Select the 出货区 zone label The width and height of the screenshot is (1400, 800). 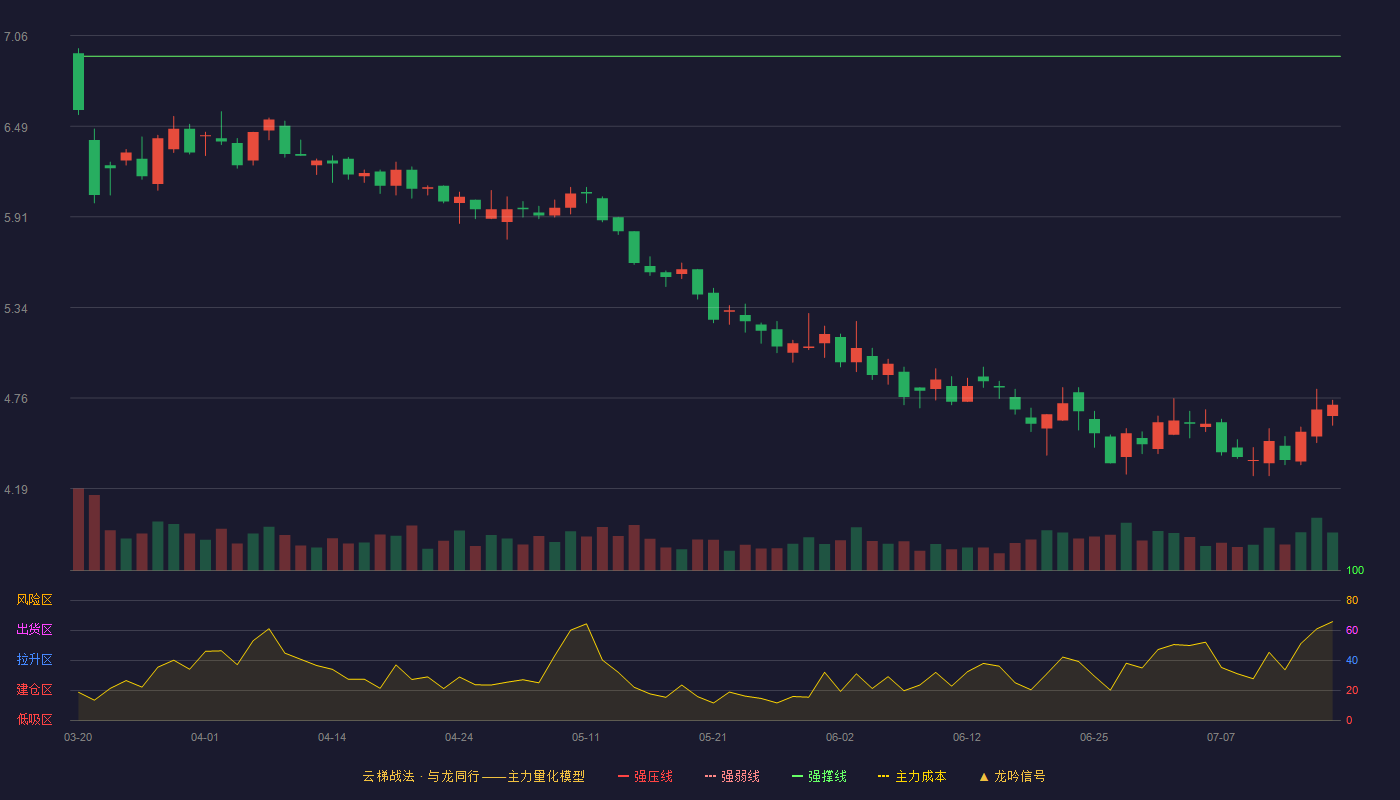[34, 630]
